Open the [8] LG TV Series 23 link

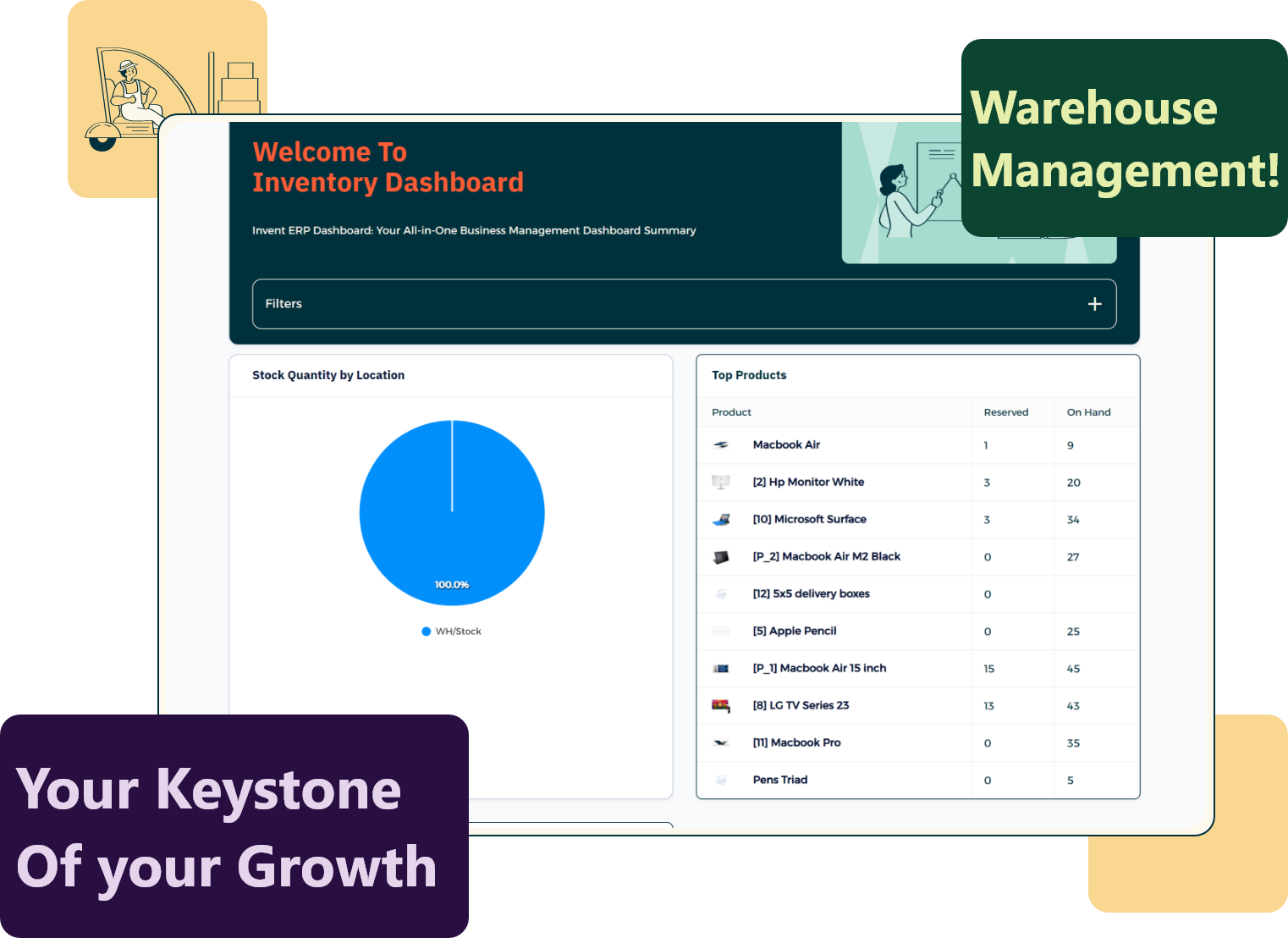pos(801,705)
